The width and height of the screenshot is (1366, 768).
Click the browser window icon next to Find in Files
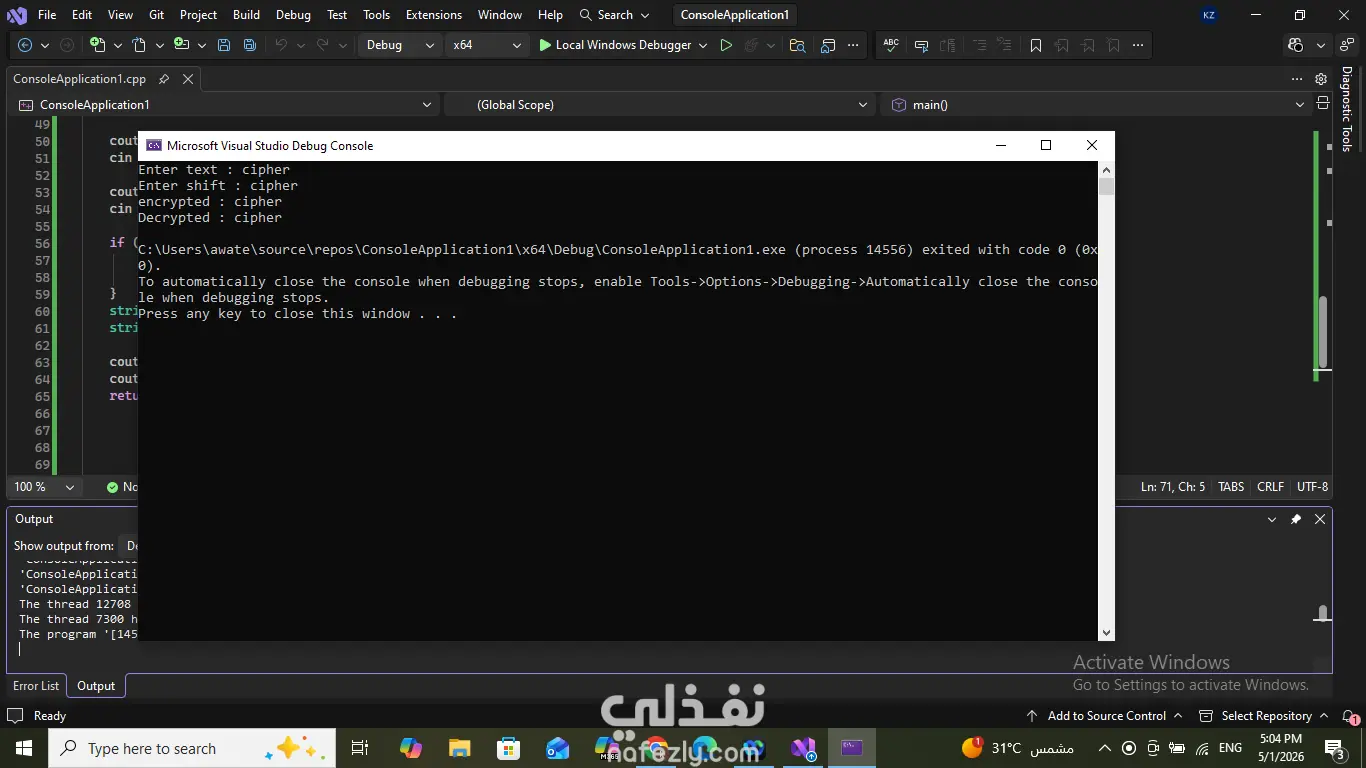[828, 45]
